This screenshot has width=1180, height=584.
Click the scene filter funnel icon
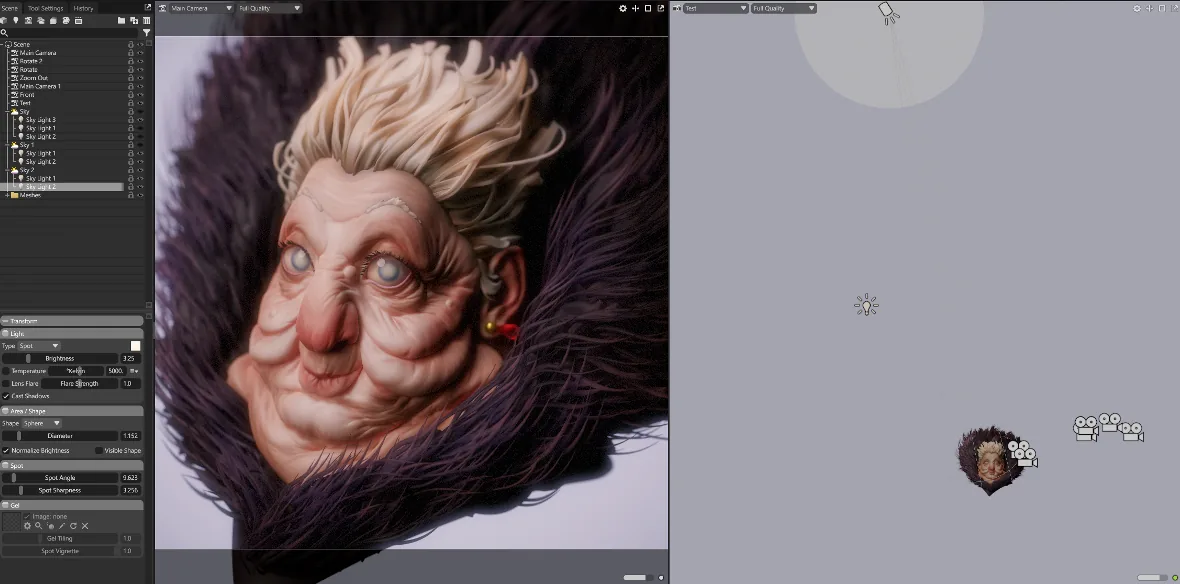pyautogui.click(x=147, y=32)
